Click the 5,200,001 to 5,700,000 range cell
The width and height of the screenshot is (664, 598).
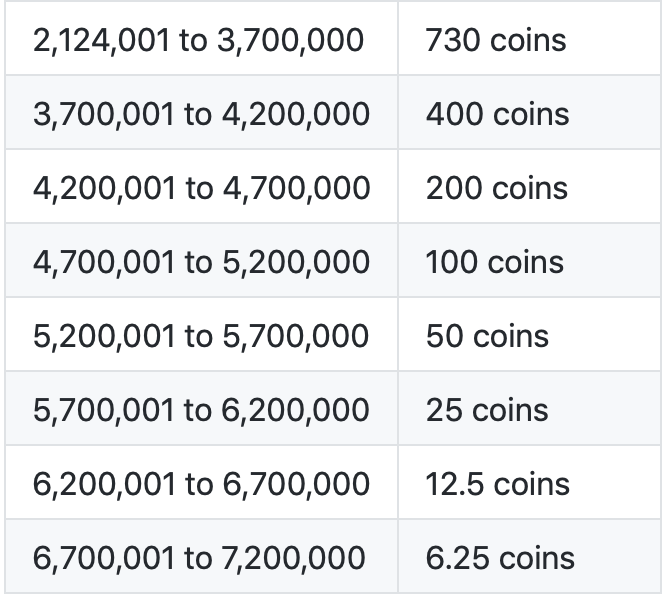pos(201,336)
